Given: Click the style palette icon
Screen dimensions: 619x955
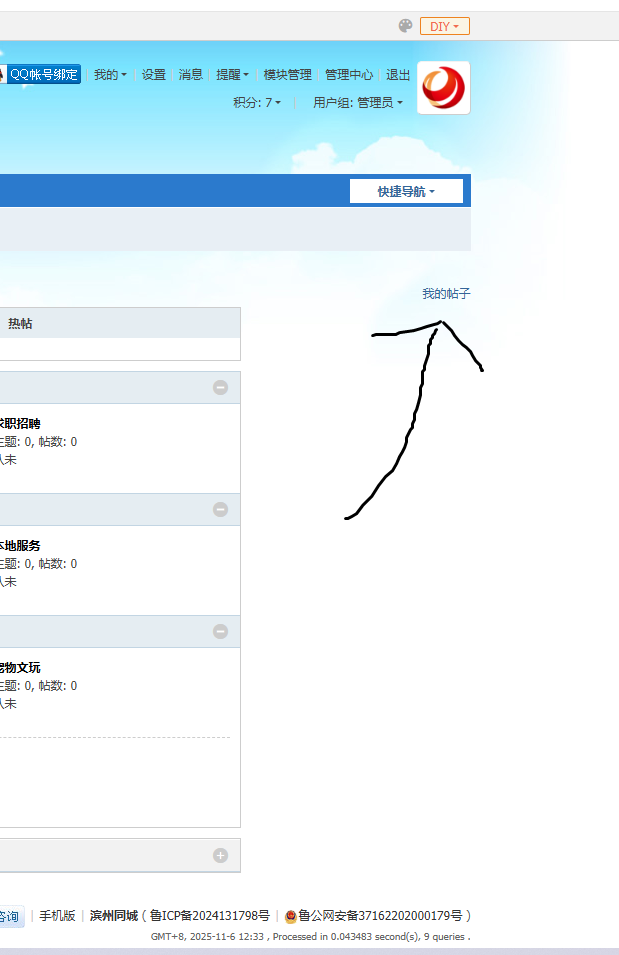Looking at the screenshot, I should click(x=405, y=26).
